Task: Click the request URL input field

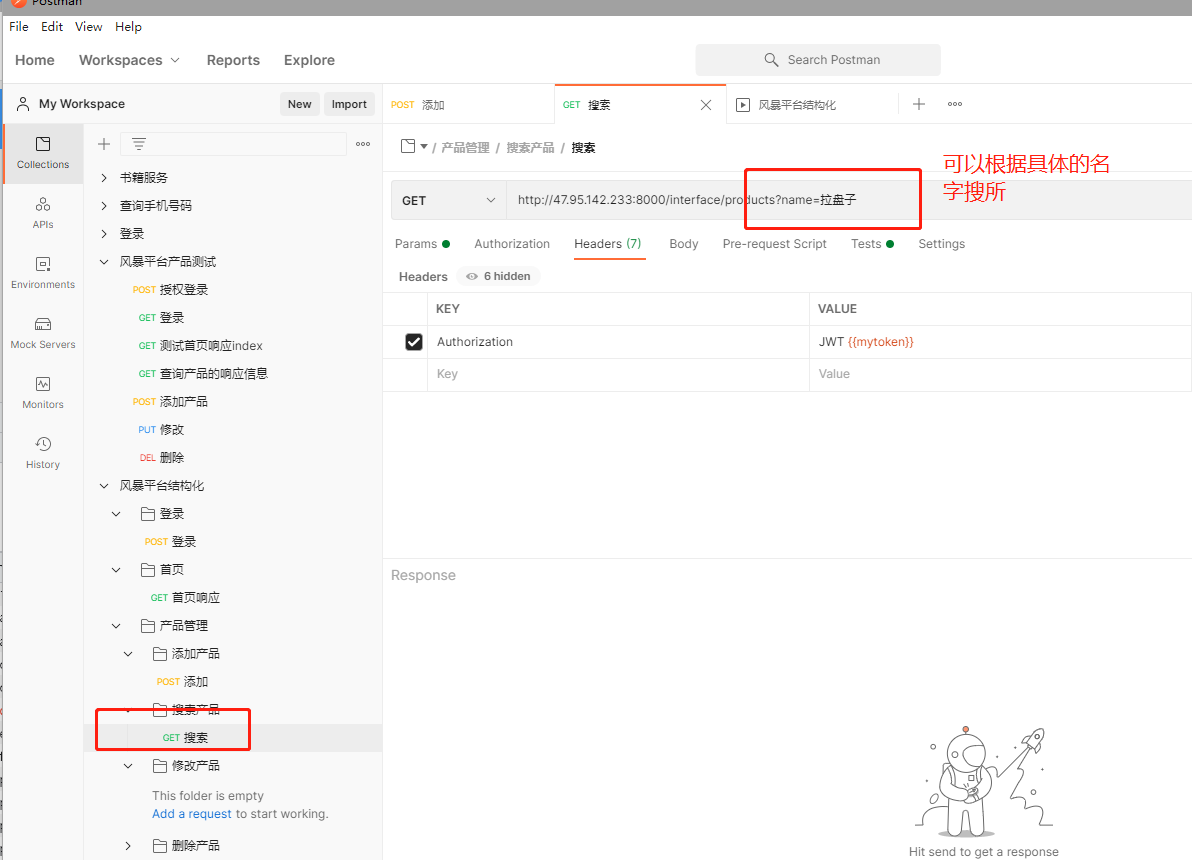Action: (x=849, y=201)
